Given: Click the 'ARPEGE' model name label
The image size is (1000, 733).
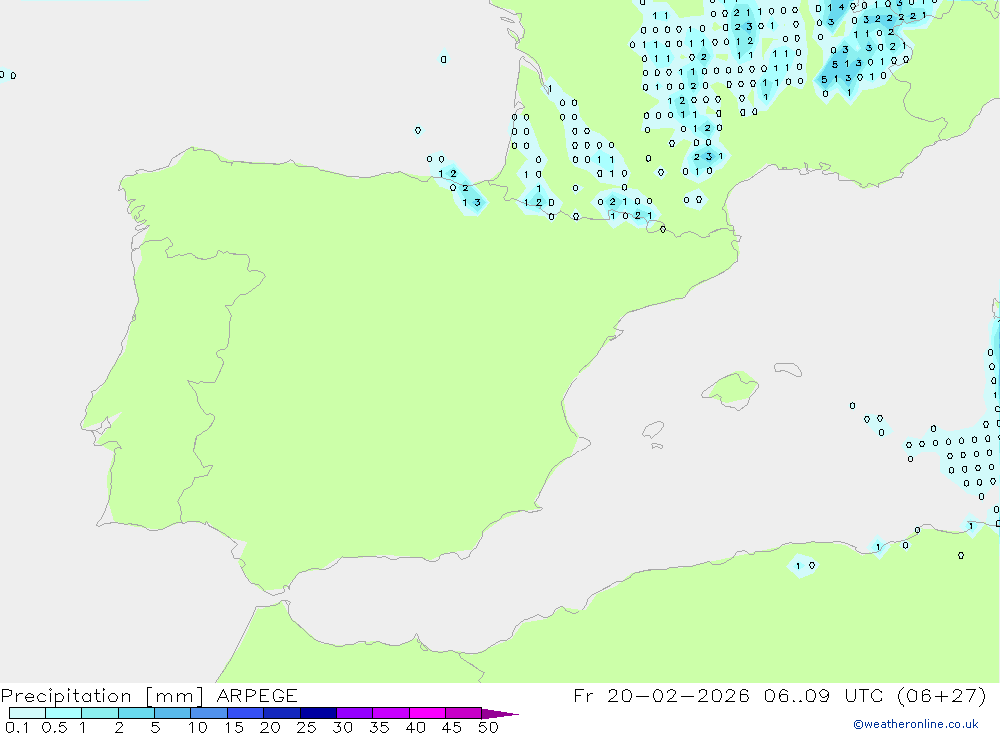Looking at the screenshot, I should [257, 695].
